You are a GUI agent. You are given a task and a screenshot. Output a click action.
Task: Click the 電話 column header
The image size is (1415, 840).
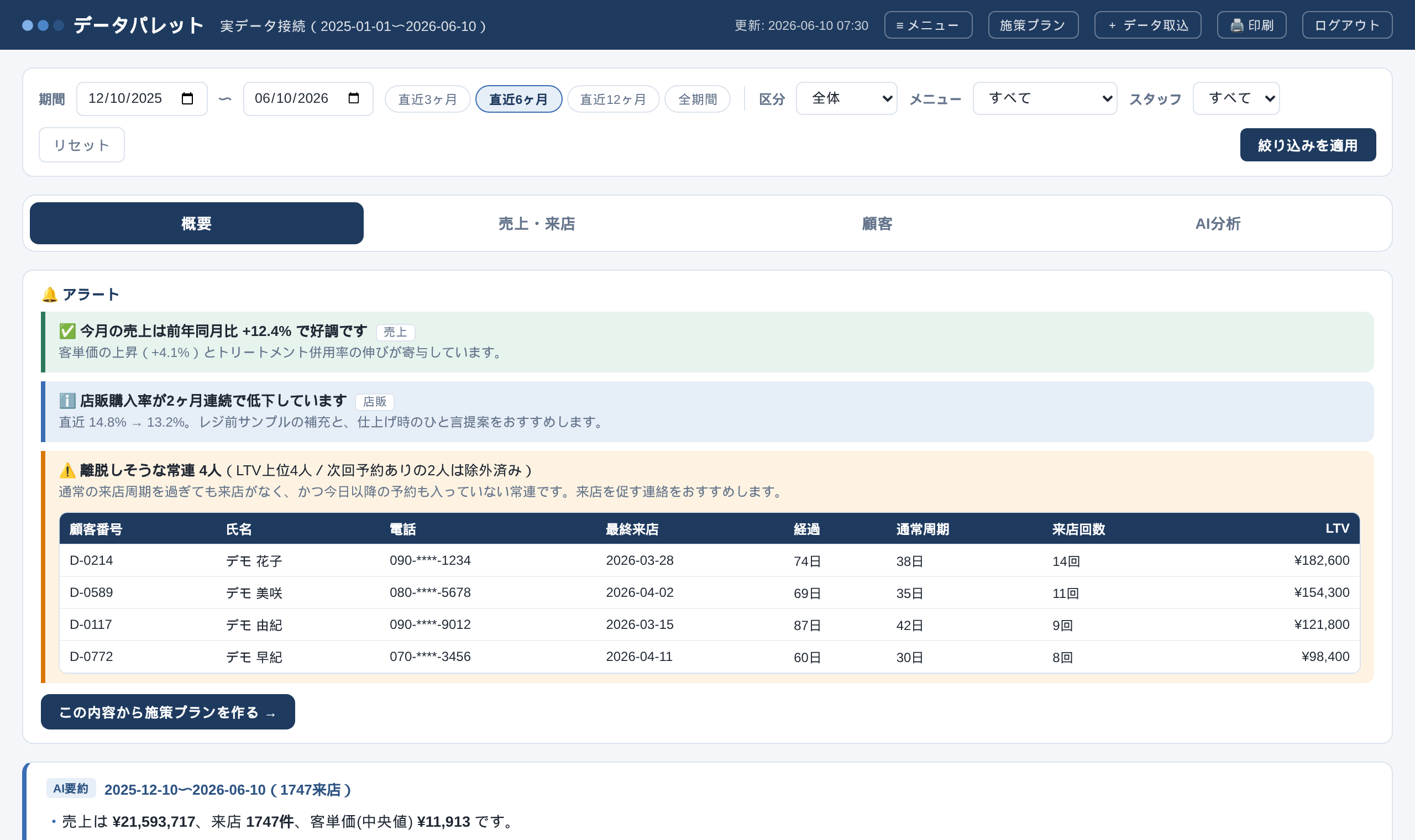click(402, 529)
